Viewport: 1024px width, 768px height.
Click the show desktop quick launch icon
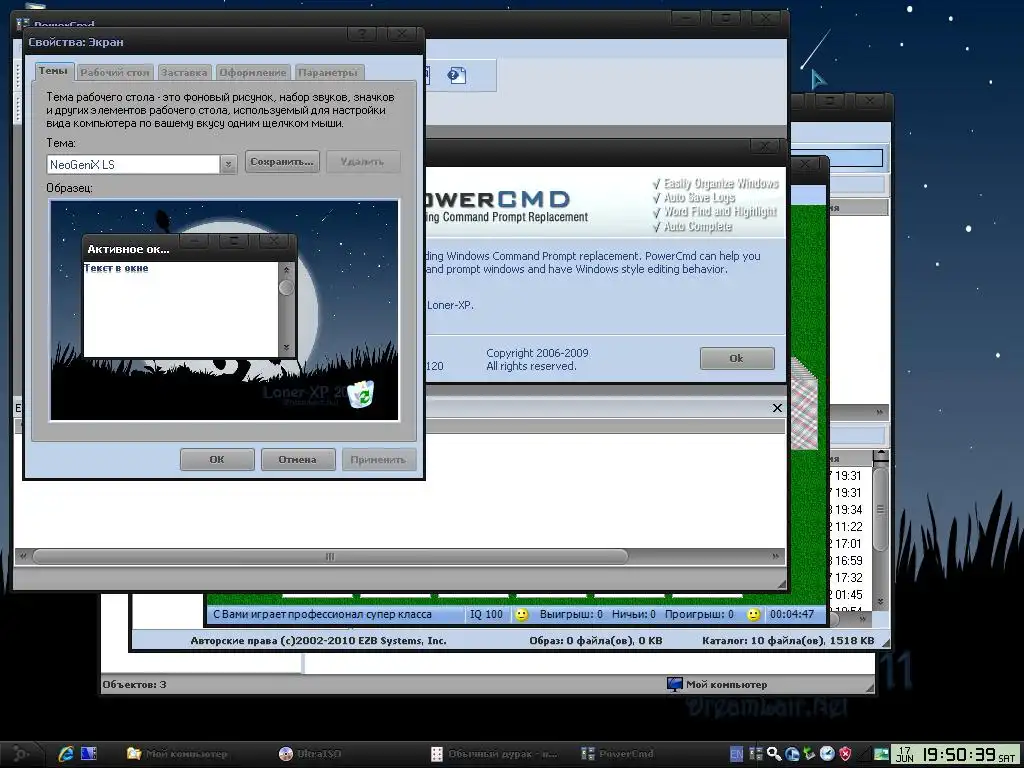(x=89, y=754)
